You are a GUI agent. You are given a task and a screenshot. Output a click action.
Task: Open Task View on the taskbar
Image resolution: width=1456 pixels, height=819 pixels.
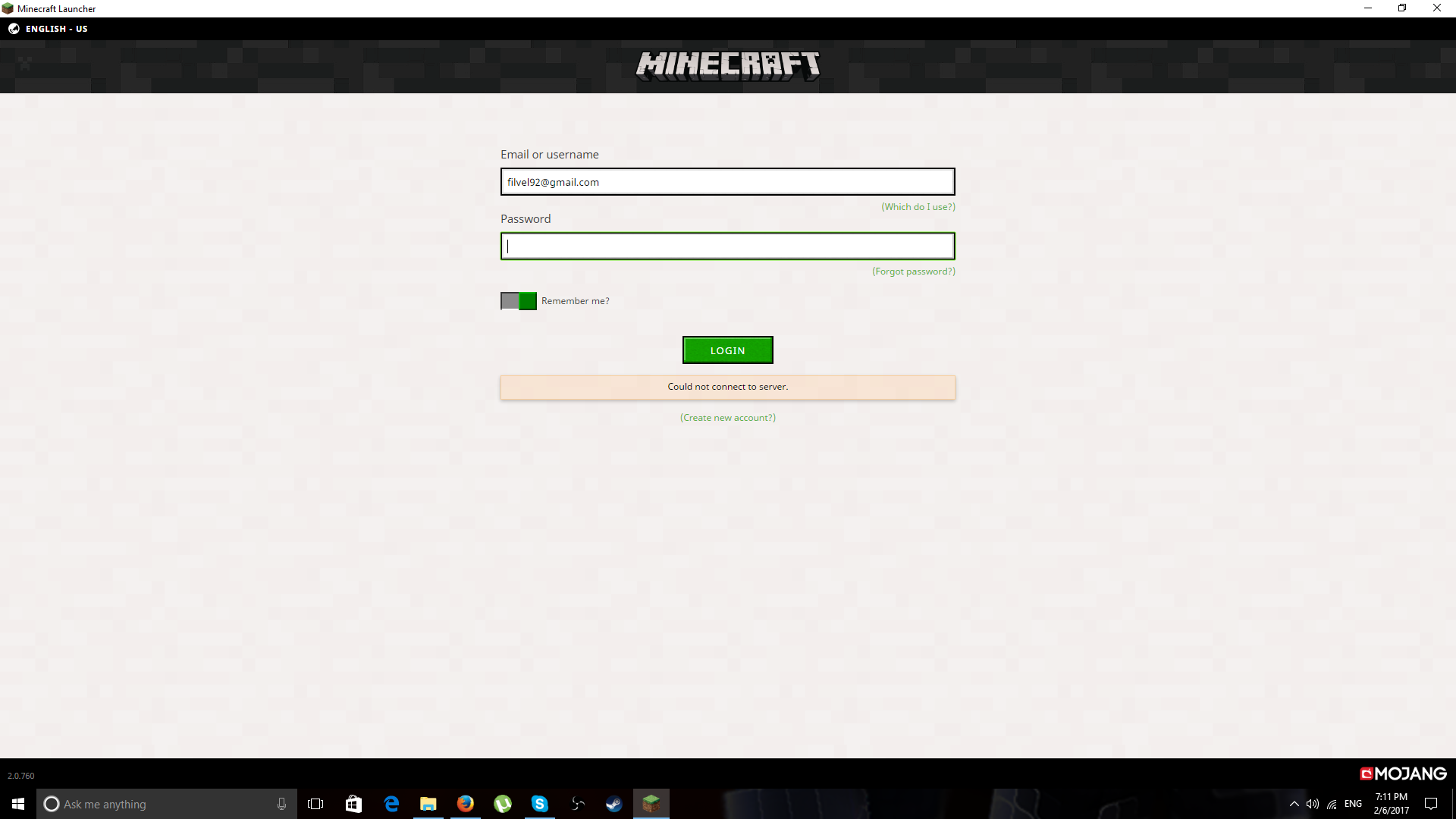point(315,804)
